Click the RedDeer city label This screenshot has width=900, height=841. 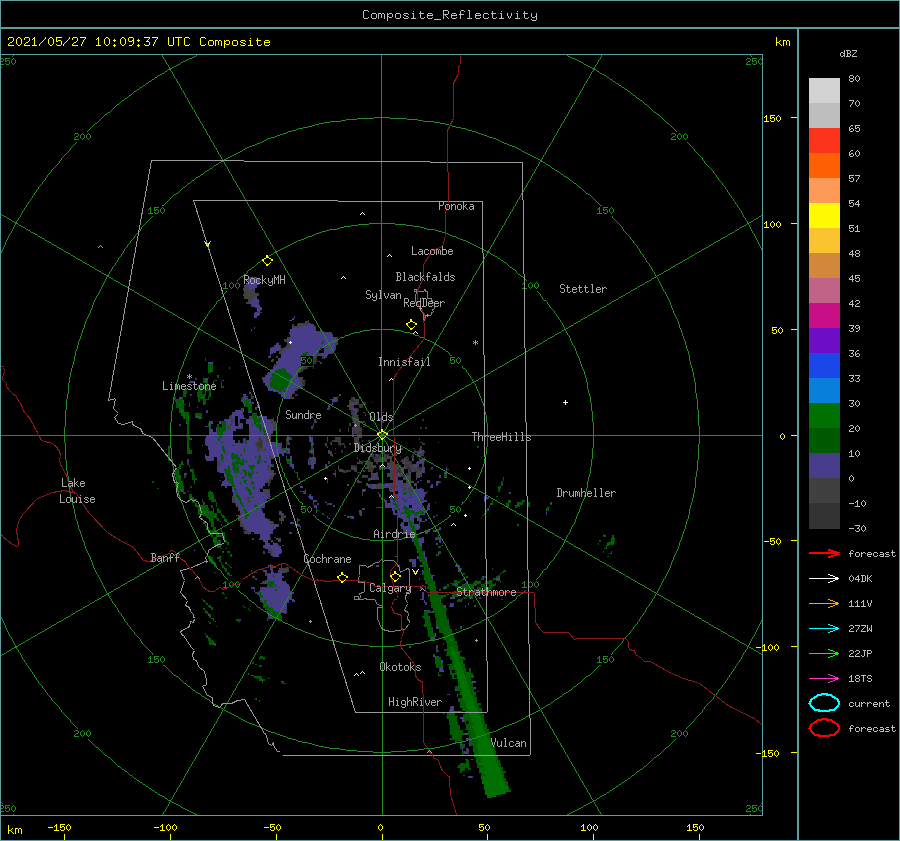tap(424, 303)
